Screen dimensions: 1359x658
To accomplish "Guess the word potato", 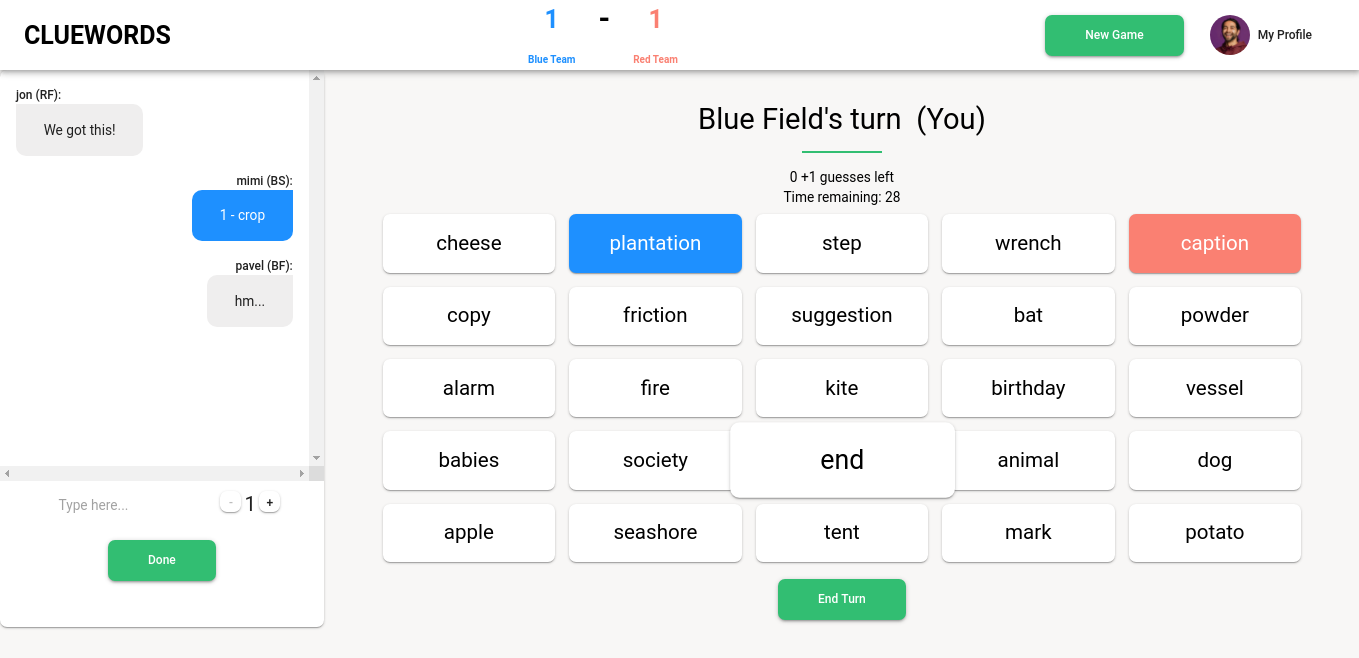I will tap(1214, 532).
